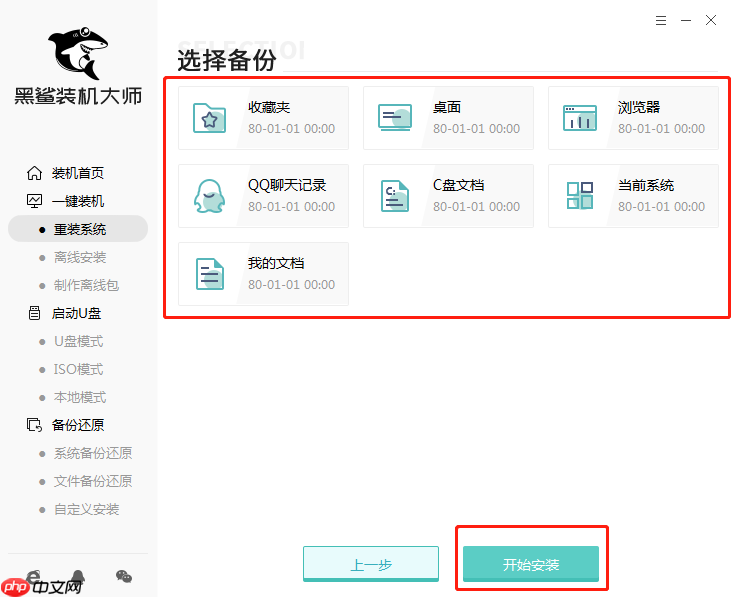
Task: Click the 黑鲨装机大师 shark logo
Action: pos(78,53)
